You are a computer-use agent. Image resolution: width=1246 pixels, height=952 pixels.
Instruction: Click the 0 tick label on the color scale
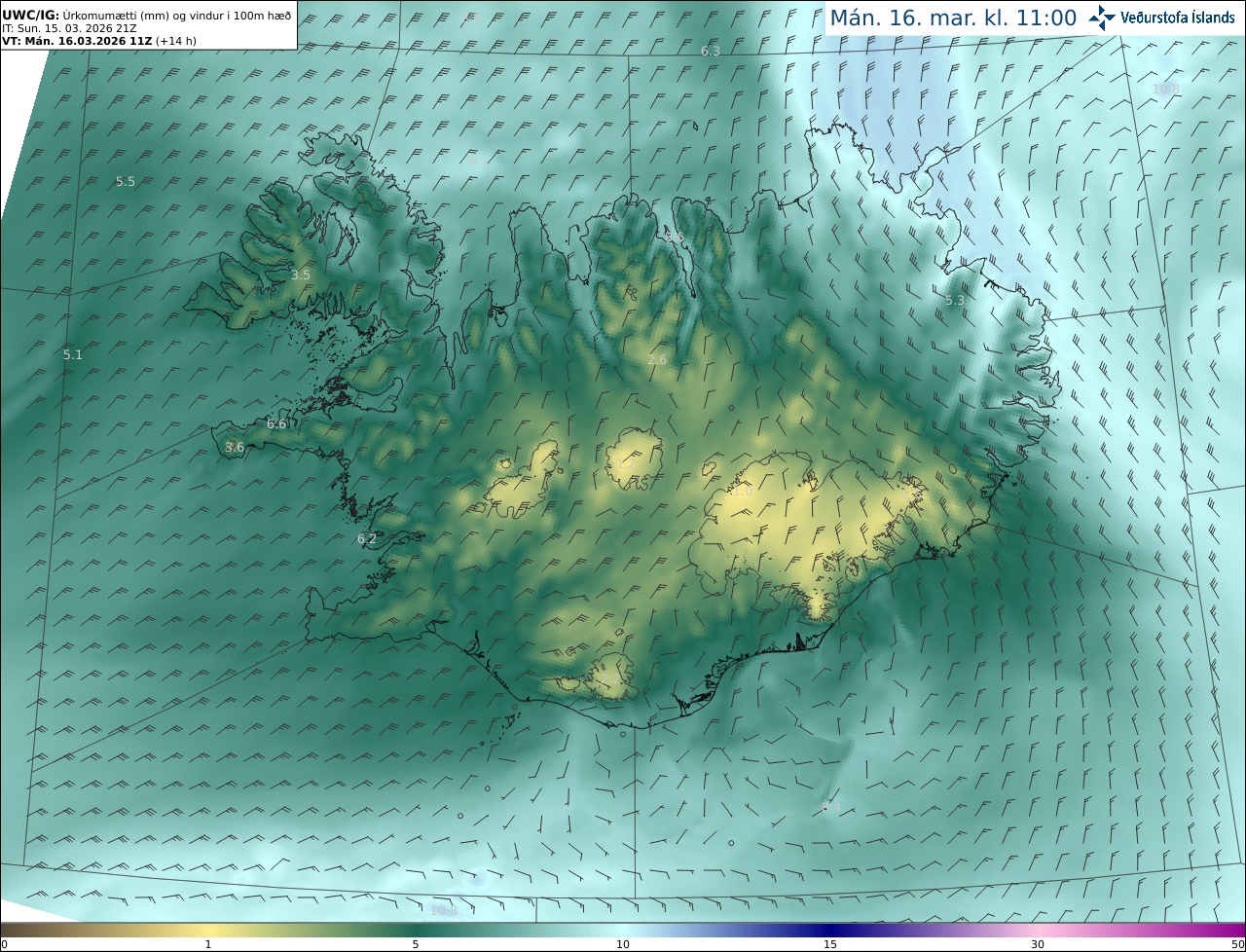[4, 944]
